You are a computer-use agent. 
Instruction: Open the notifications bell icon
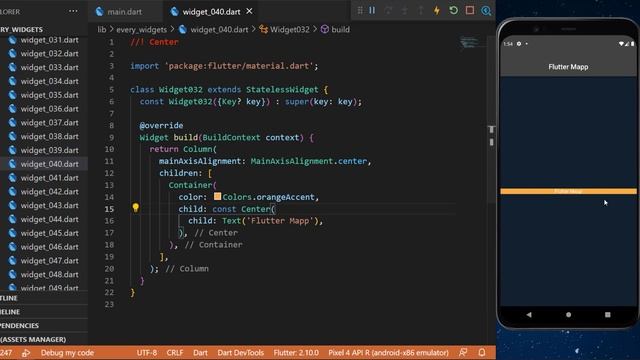pos(482,352)
